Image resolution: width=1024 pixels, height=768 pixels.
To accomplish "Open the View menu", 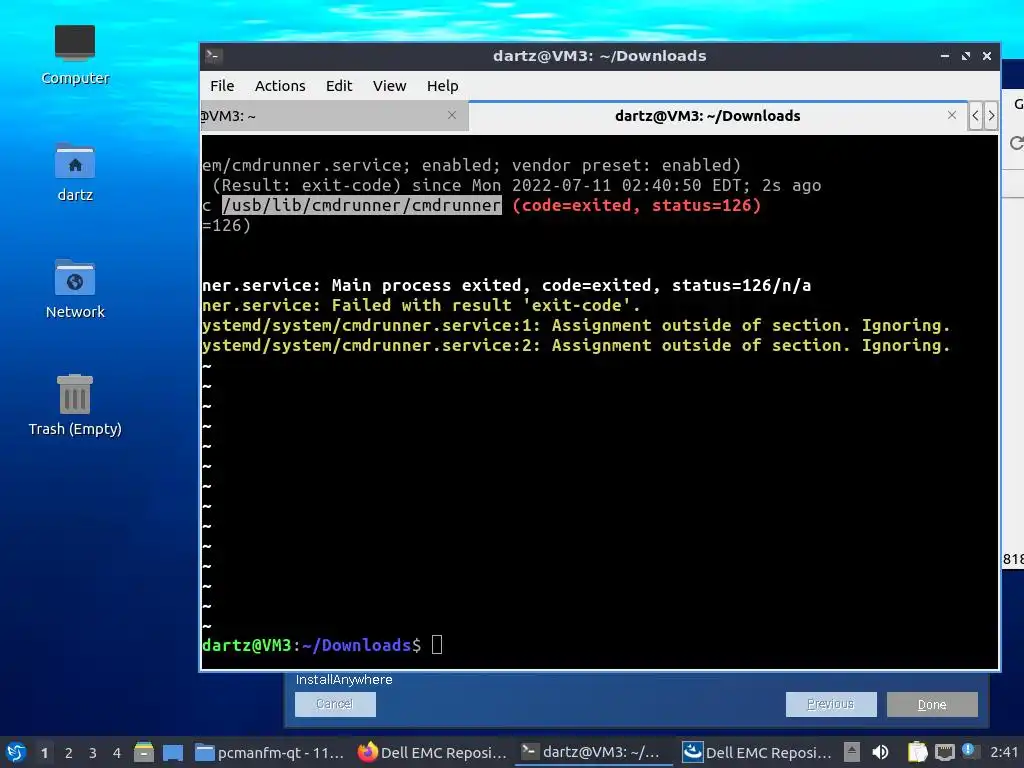I will pos(389,86).
